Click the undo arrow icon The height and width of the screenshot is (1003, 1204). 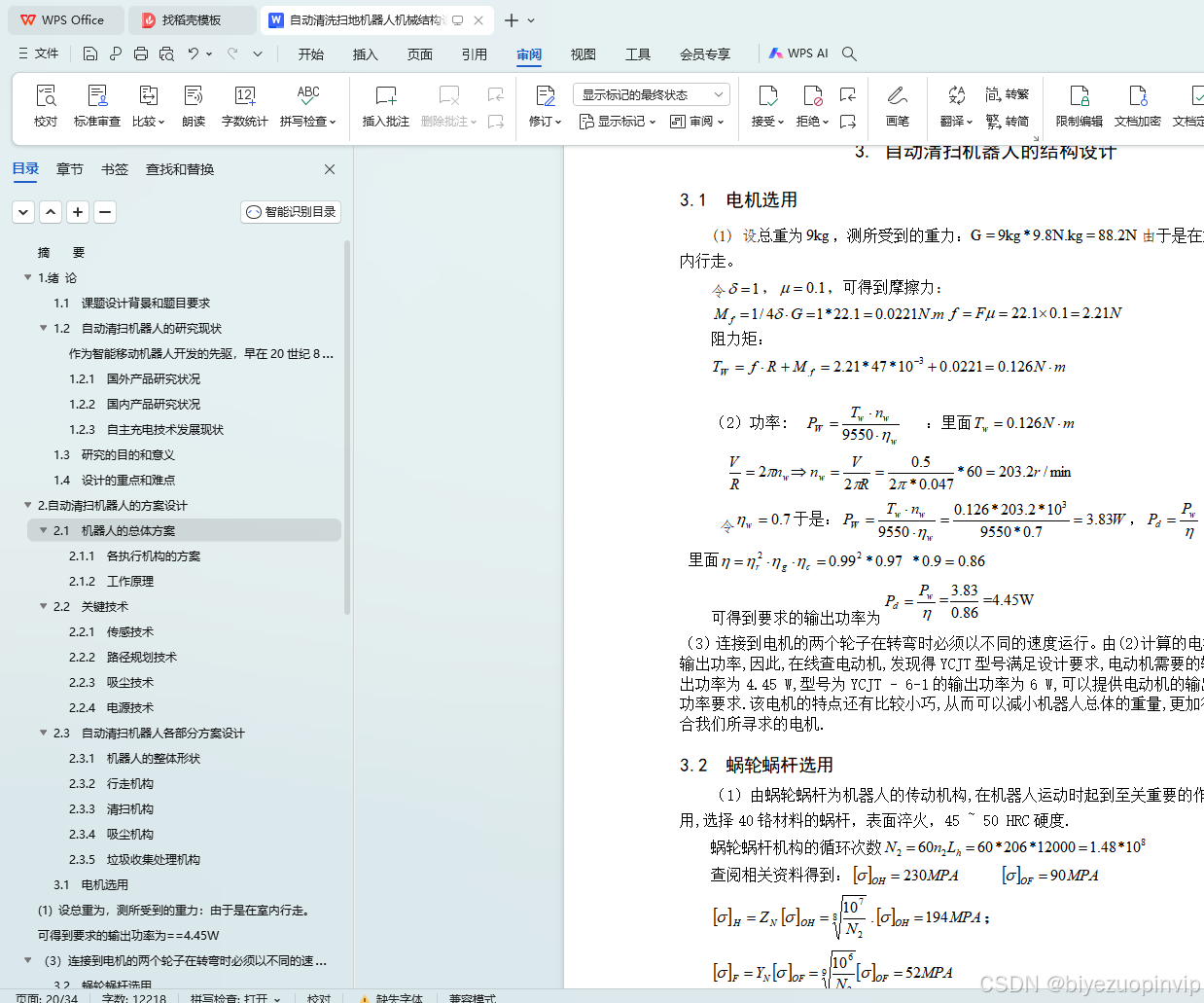(194, 54)
